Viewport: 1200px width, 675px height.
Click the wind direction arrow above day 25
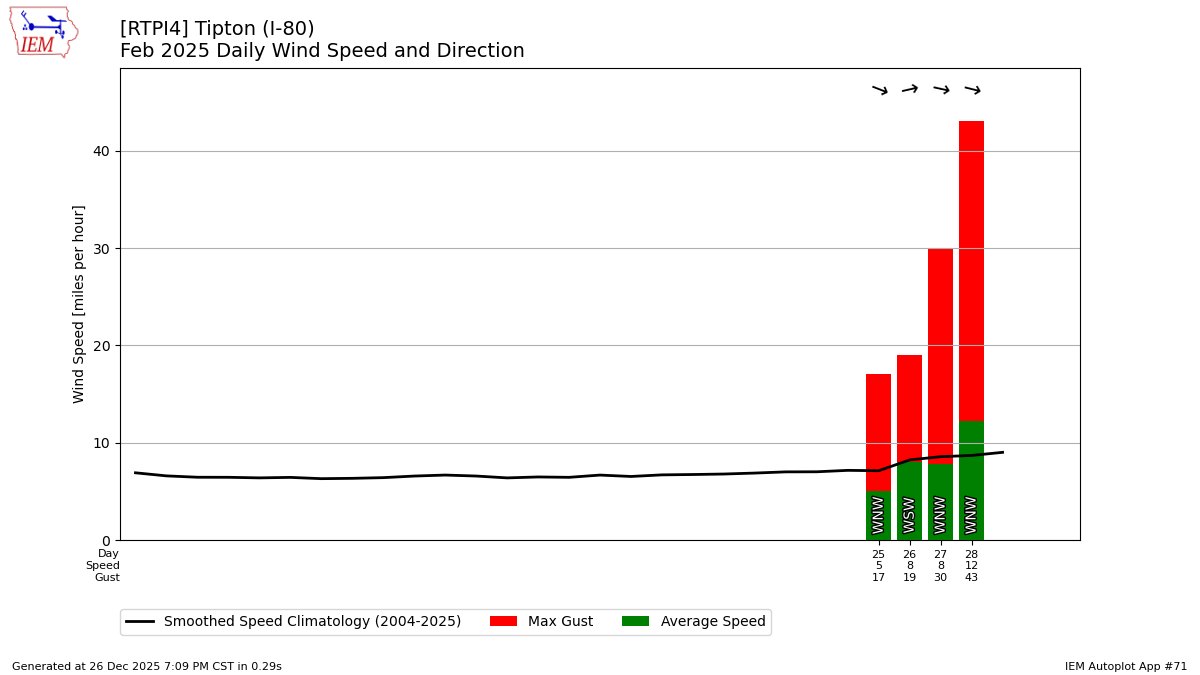879,90
